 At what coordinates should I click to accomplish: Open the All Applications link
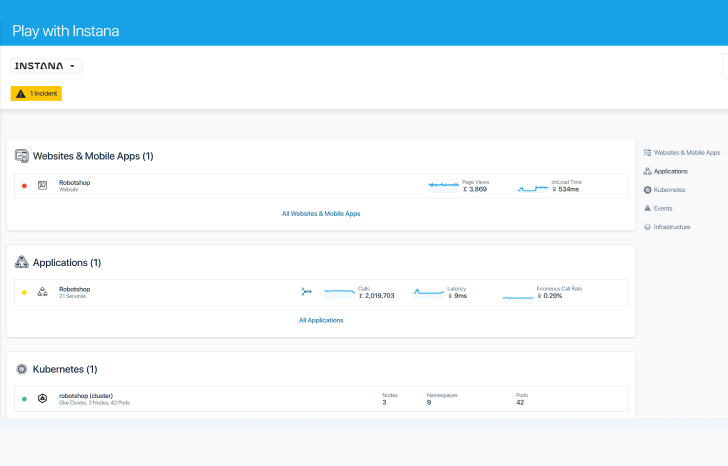tap(321, 320)
